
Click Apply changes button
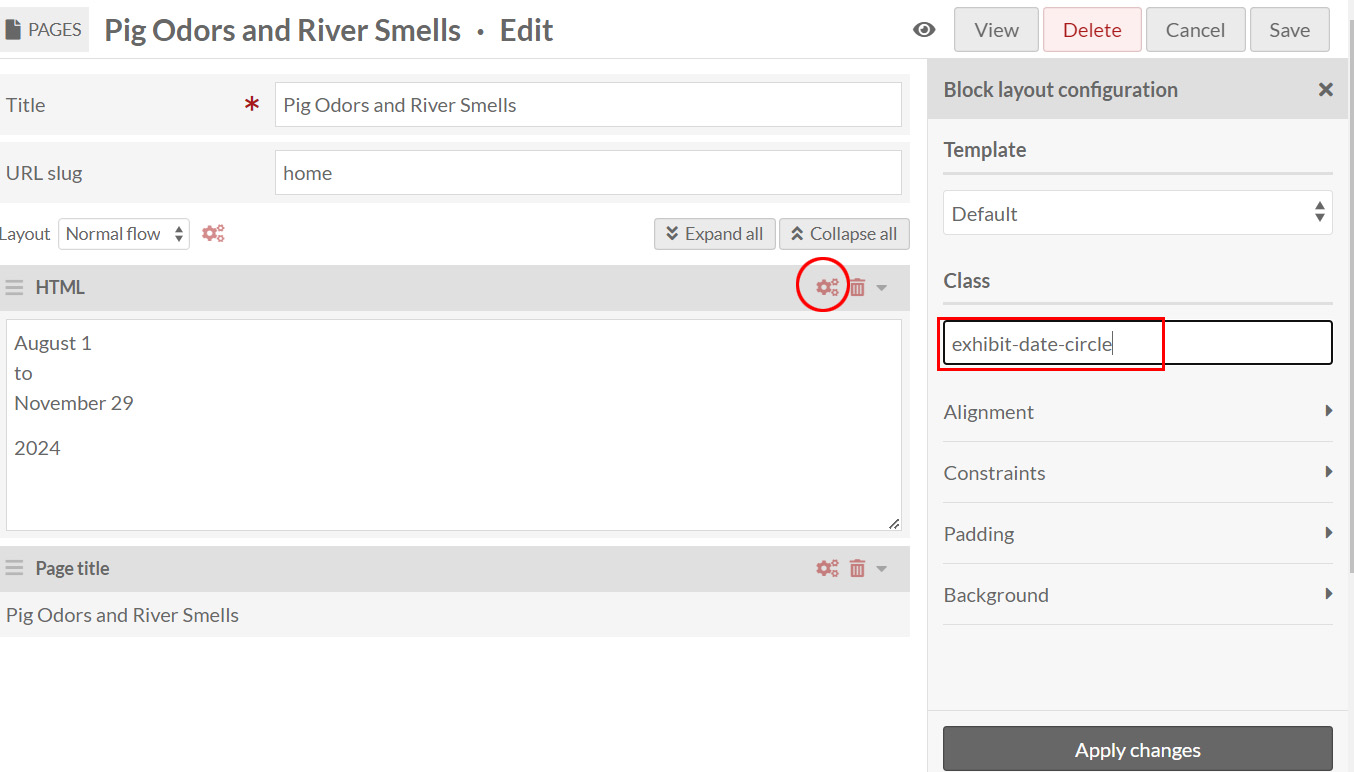pyautogui.click(x=1137, y=750)
